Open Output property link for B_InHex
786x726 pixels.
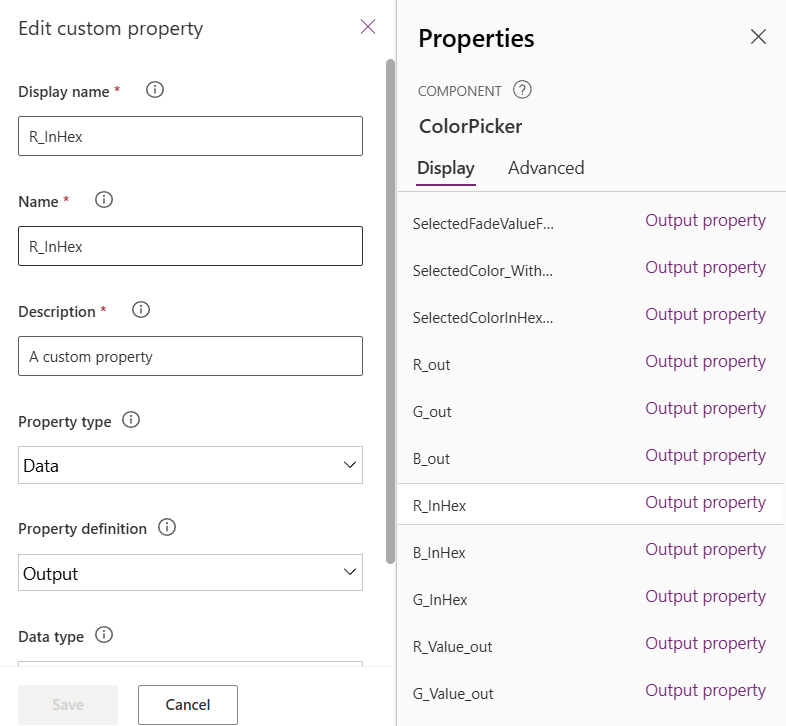[x=705, y=550]
